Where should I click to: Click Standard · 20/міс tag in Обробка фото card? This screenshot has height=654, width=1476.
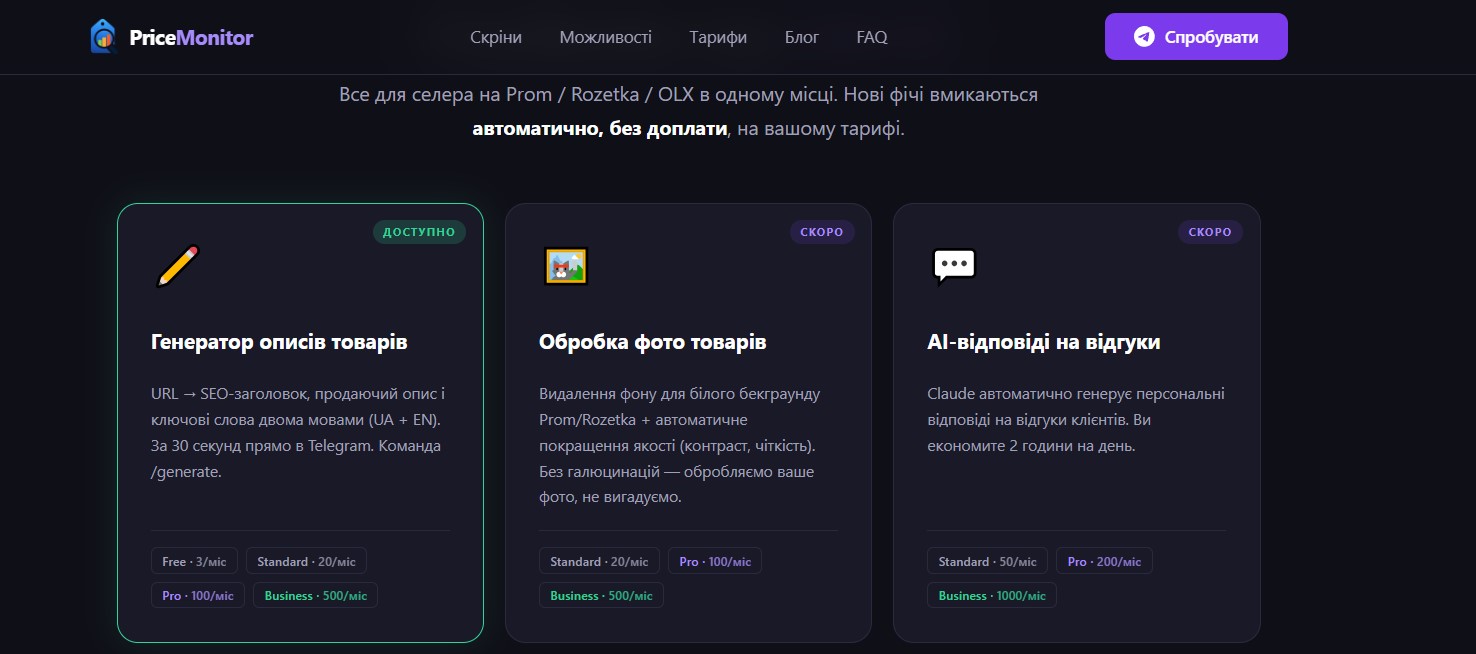599,562
